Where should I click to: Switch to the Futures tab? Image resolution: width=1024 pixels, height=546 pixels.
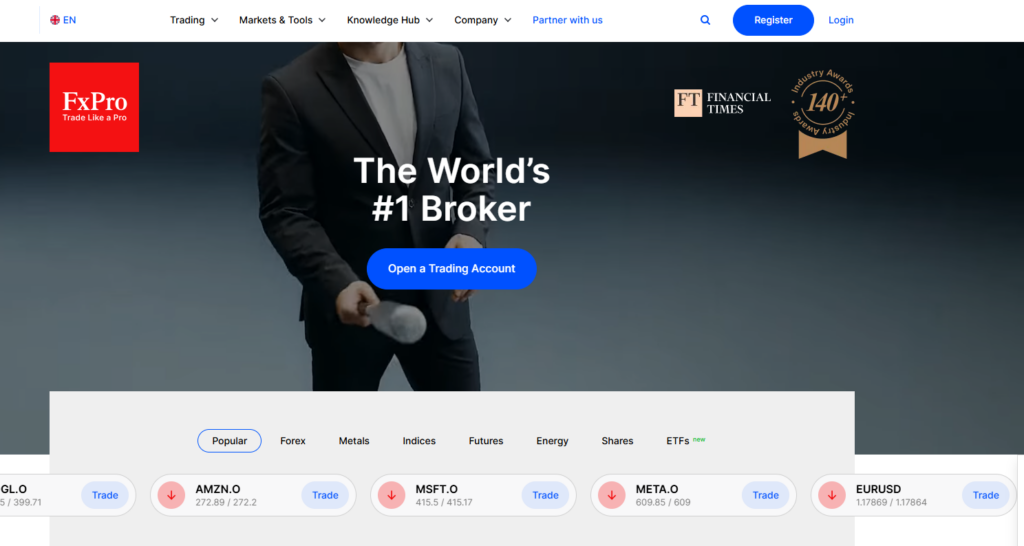coord(486,441)
